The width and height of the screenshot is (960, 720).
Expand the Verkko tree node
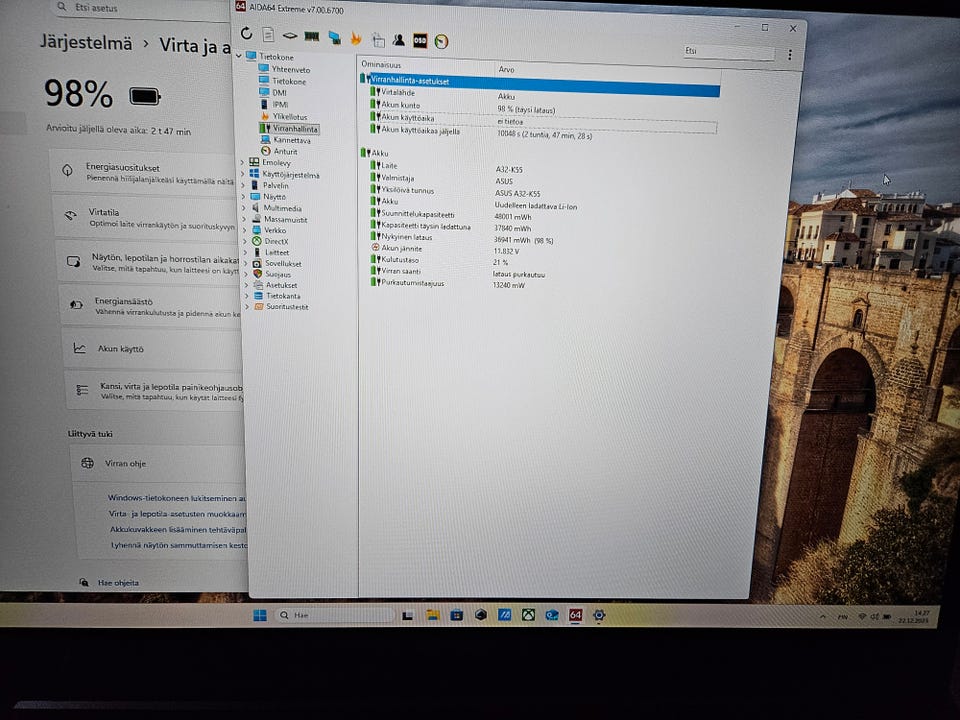[x=245, y=230]
